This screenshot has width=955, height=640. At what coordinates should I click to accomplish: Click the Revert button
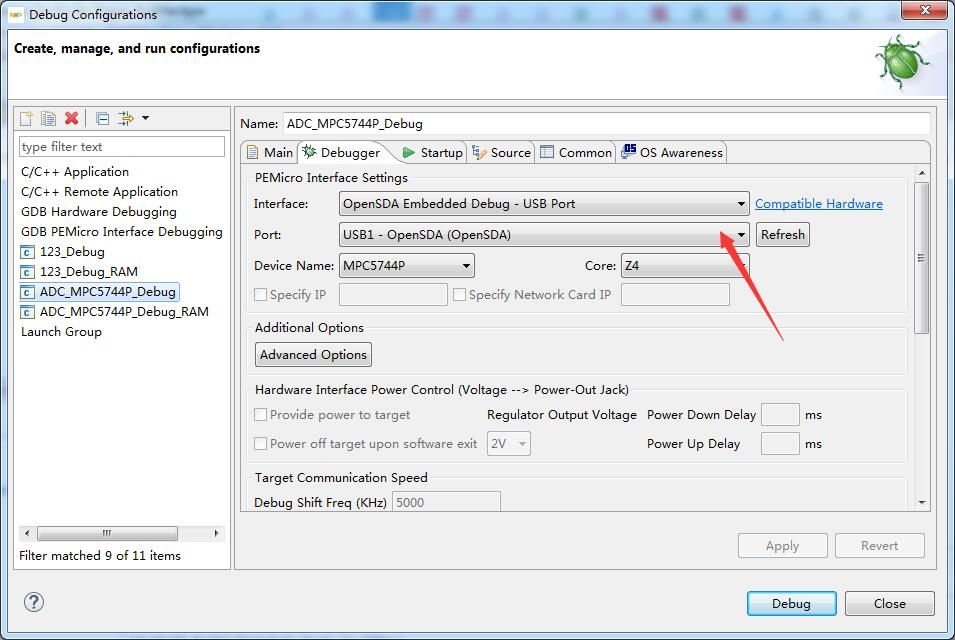pos(879,546)
